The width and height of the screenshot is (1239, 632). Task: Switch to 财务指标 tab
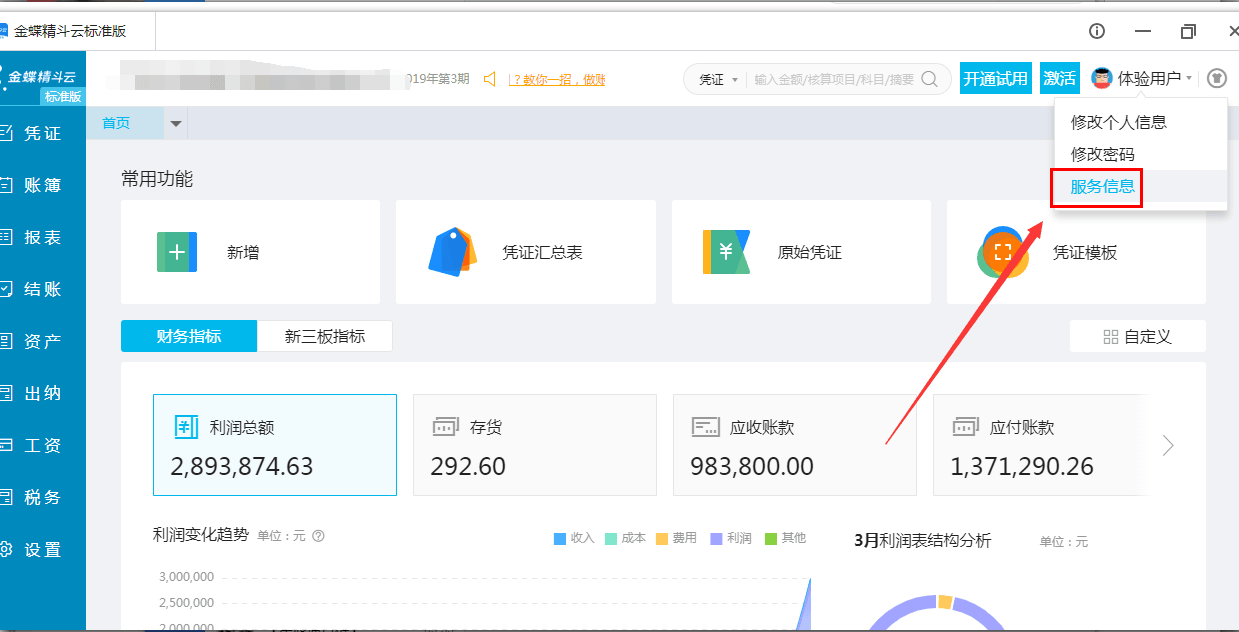(x=189, y=336)
